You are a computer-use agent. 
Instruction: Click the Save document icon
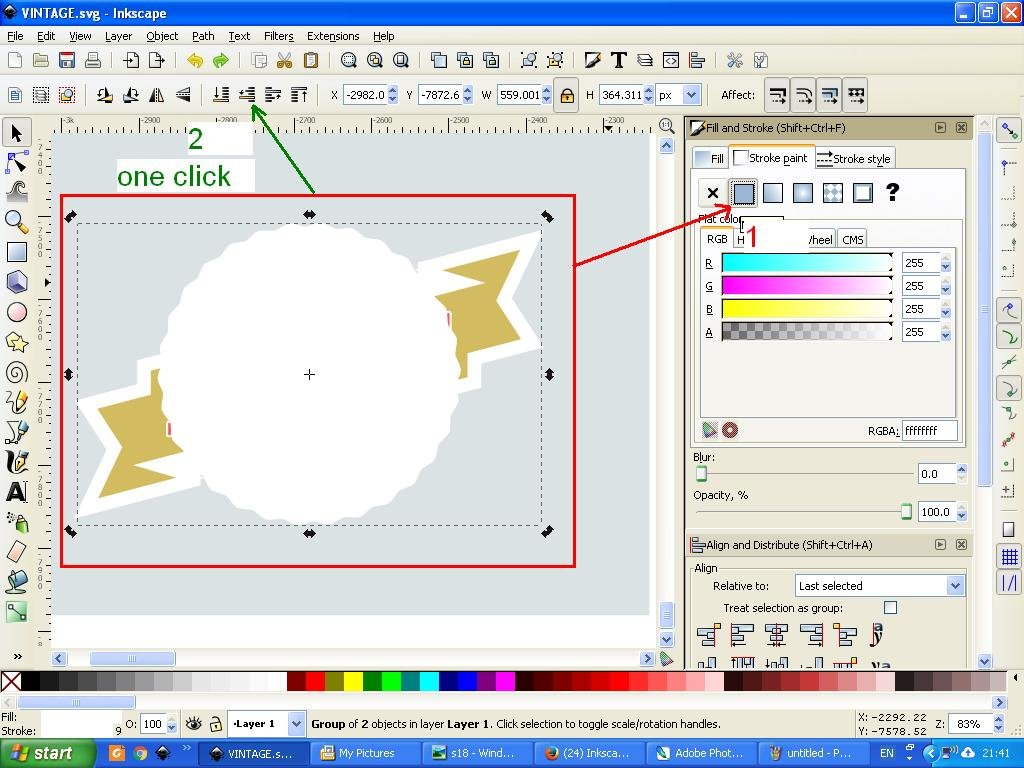[67, 61]
